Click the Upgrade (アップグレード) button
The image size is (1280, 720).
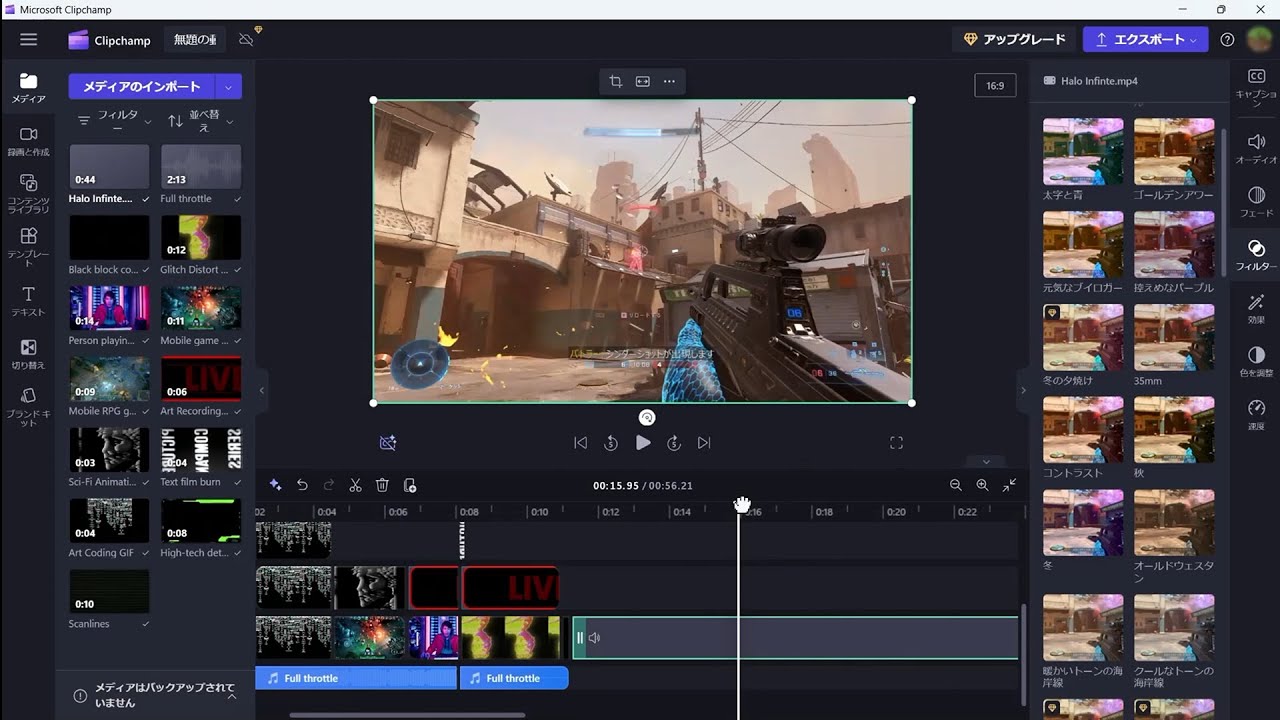point(1014,40)
